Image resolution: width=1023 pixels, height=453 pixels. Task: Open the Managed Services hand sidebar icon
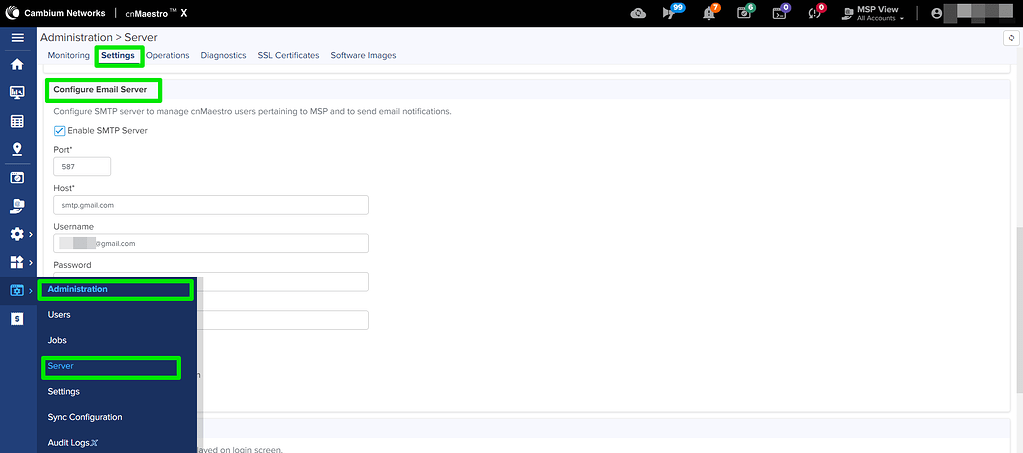pos(18,206)
